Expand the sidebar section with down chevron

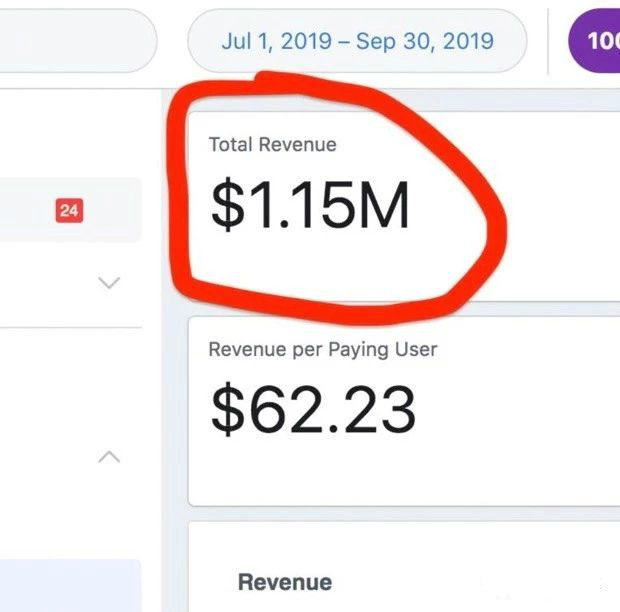pyautogui.click(x=110, y=283)
